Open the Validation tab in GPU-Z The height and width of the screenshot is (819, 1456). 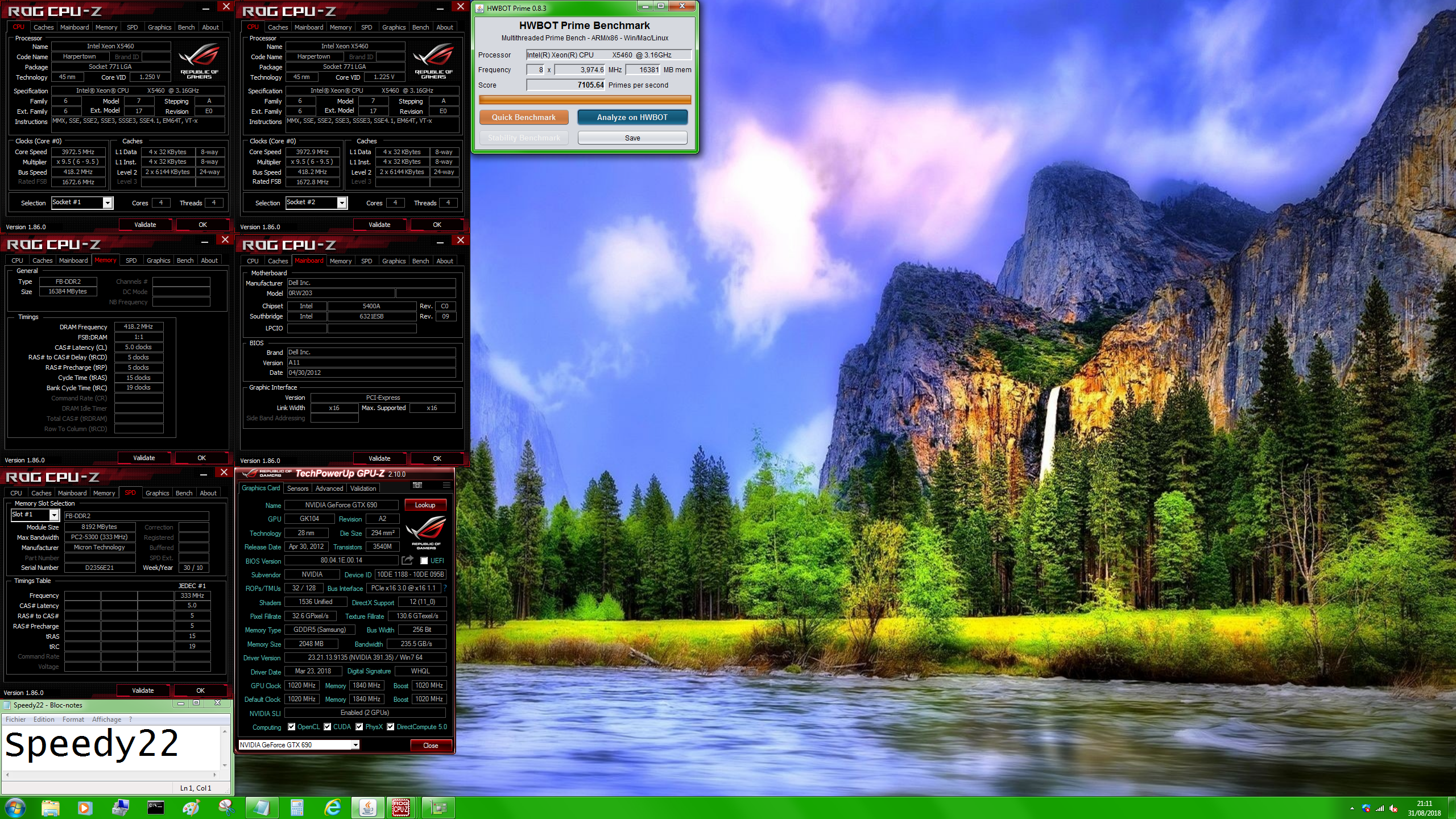(363, 489)
